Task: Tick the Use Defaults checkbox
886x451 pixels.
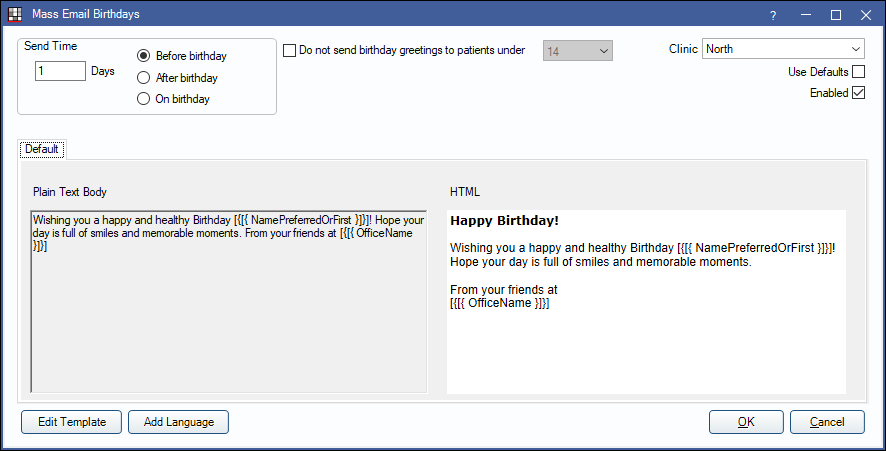Action: (x=858, y=72)
